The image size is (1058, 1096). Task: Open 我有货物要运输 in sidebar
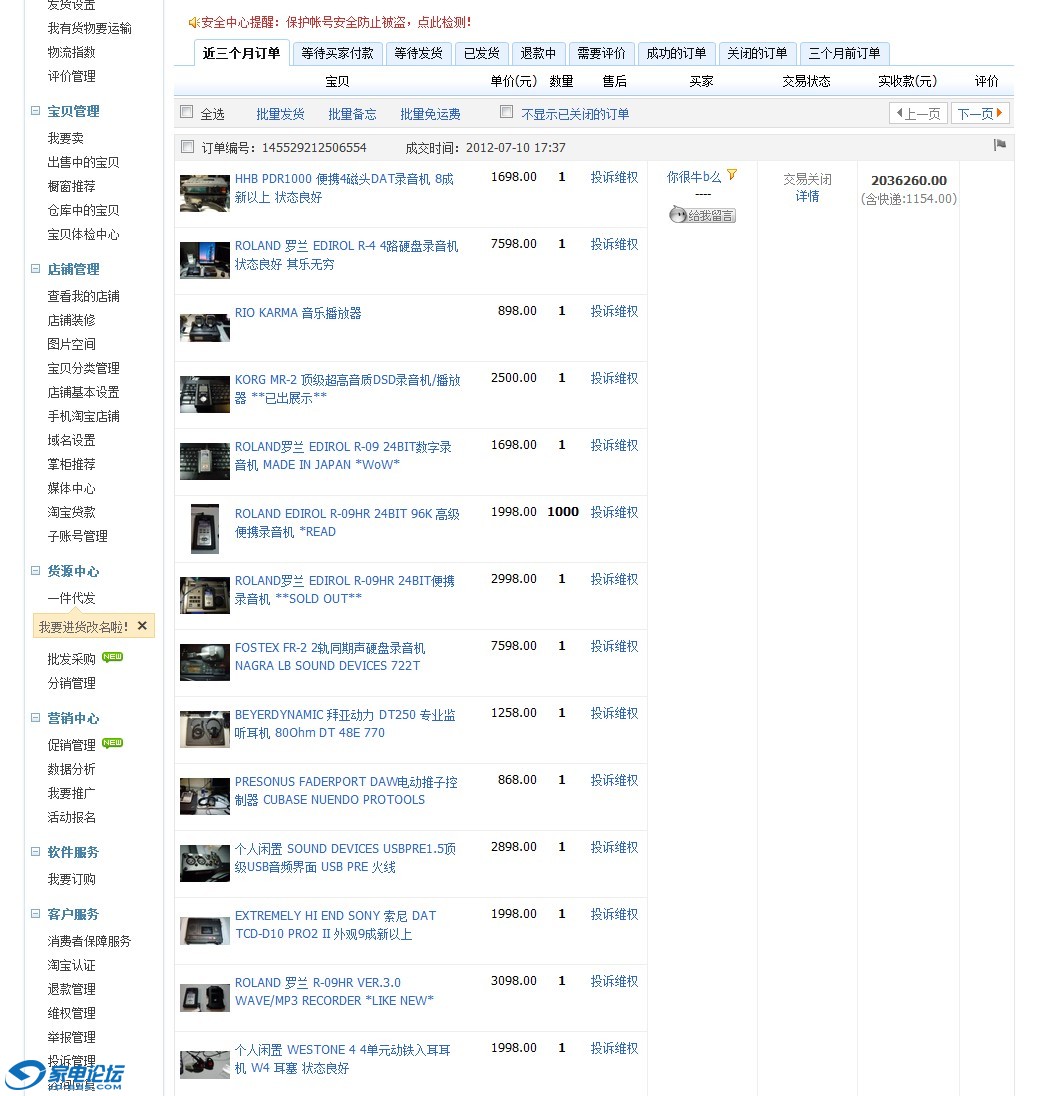(x=89, y=28)
